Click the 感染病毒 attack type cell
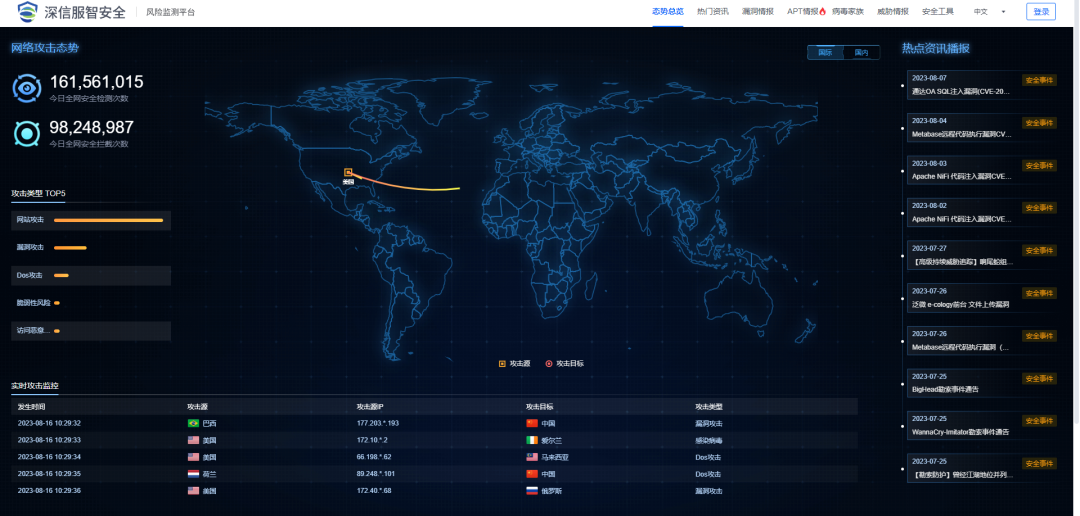This screenshot has height=516, width=1080. click(x=709, y=440)
